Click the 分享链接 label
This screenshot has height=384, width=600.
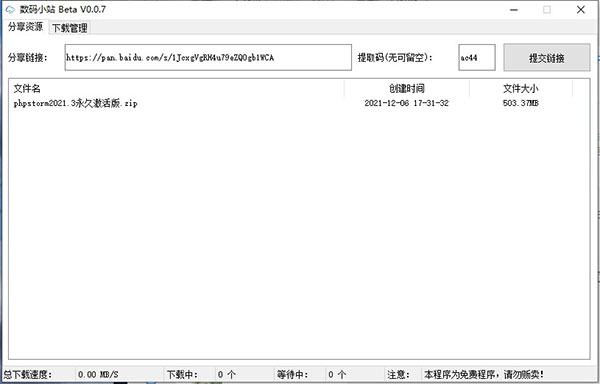(28, 58)
